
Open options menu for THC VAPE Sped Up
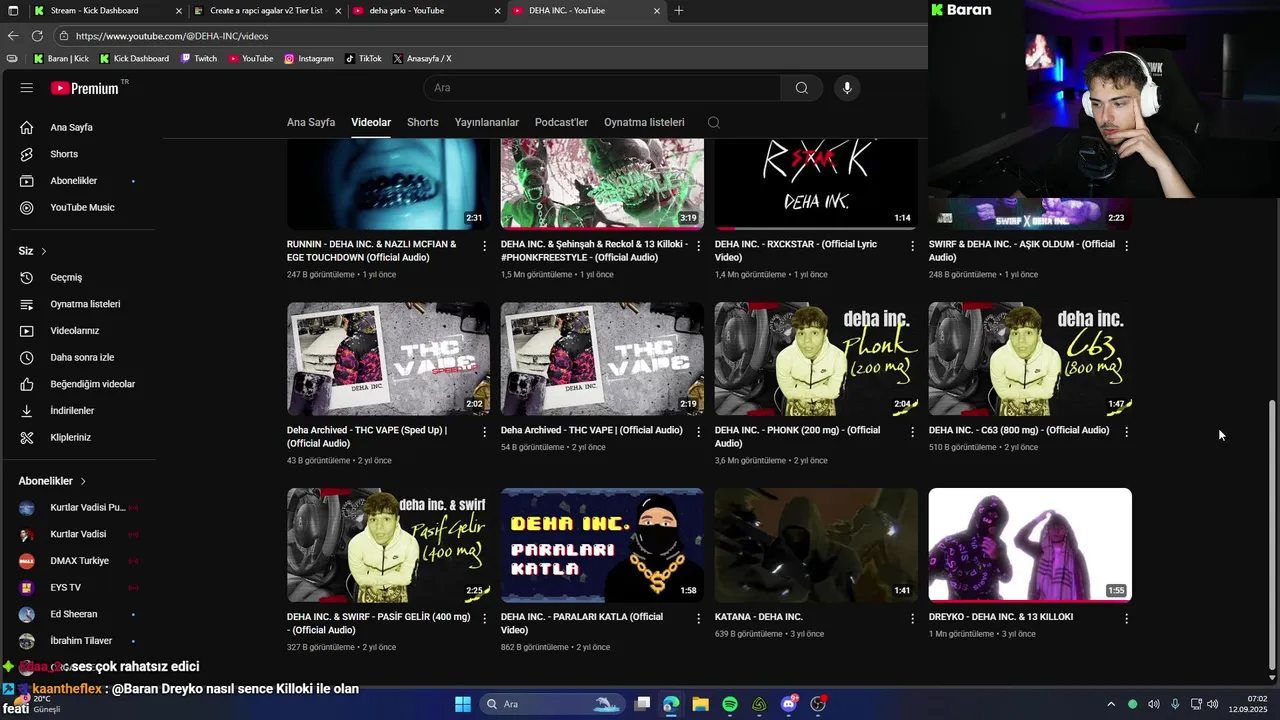[x=485, y=432]
